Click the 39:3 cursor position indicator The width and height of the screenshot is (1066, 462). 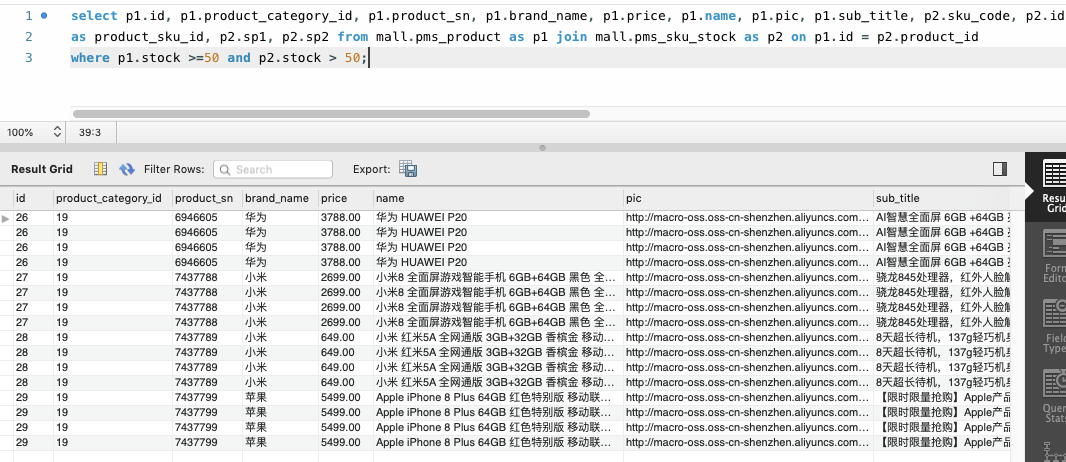(90, 132)
